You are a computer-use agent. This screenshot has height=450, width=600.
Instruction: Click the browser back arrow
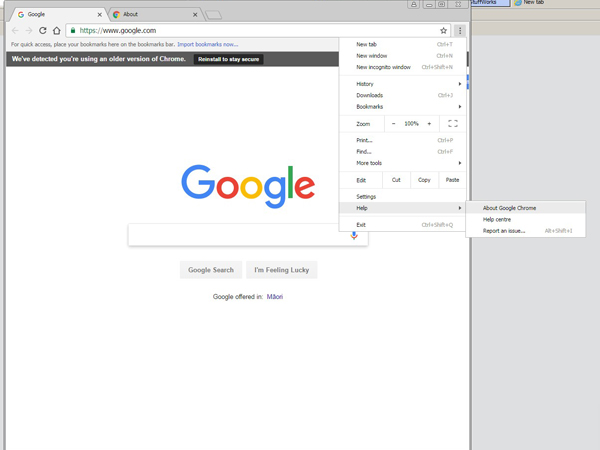tap(15, 31)
